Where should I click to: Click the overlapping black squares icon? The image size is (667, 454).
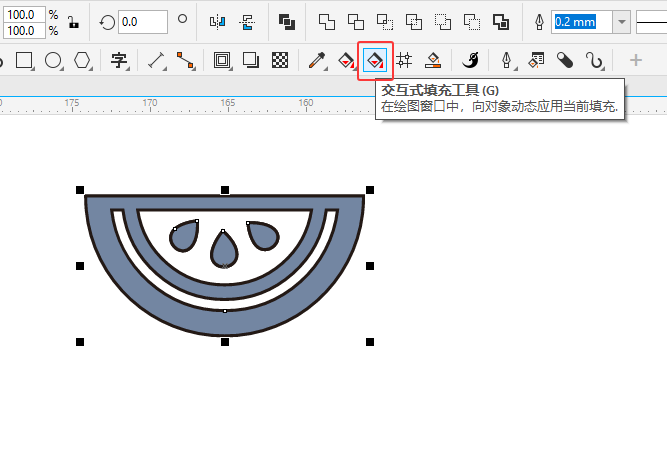pos(287,21)
